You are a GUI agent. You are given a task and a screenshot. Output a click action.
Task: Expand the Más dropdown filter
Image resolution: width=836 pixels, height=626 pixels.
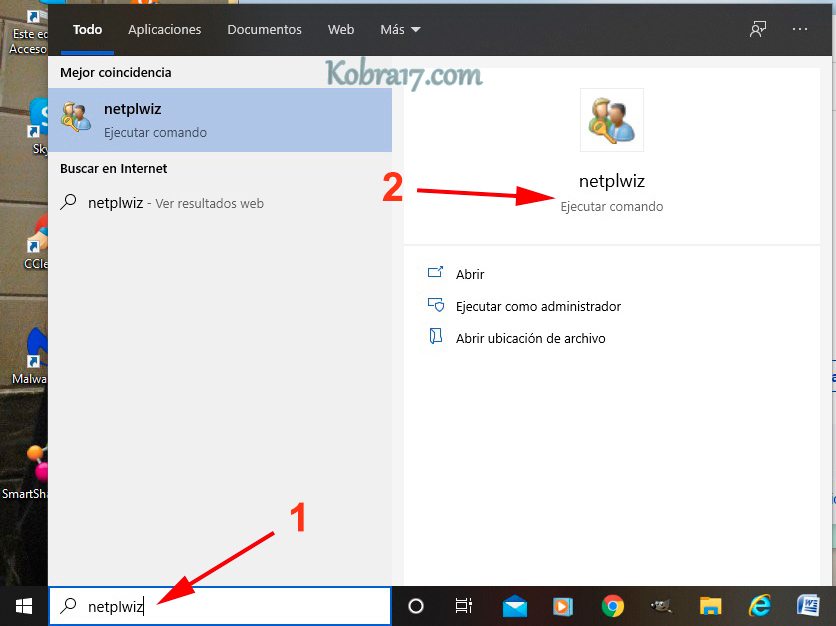400,30
